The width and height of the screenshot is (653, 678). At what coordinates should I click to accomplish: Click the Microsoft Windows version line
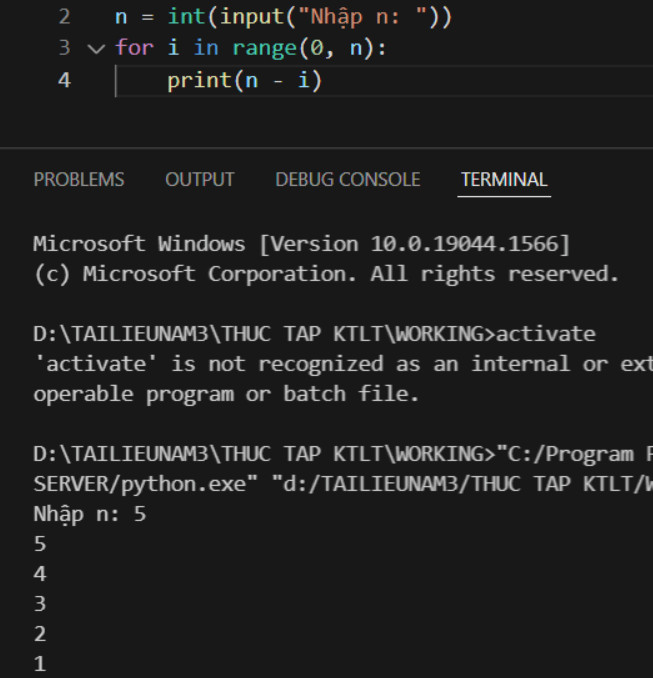pos(301,244)
